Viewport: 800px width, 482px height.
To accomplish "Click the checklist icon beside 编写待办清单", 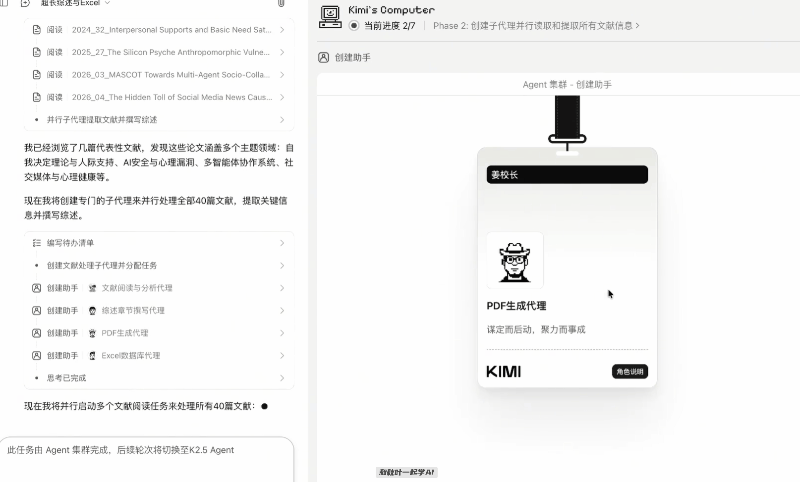I will [x=37, y=242].
